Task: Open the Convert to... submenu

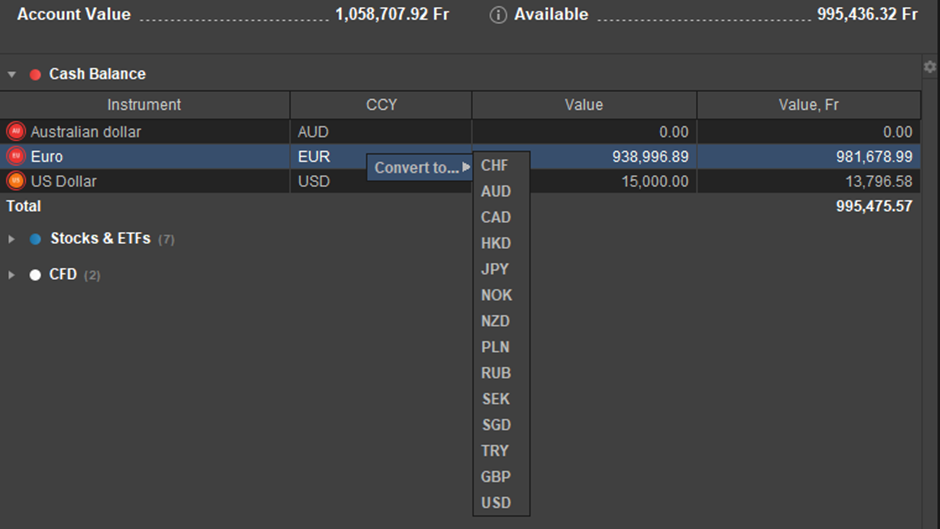Action: [x=418, y=167]
